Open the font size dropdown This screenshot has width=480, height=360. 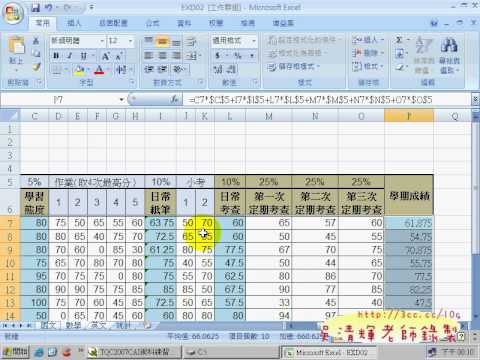click(x=131, y=41)
